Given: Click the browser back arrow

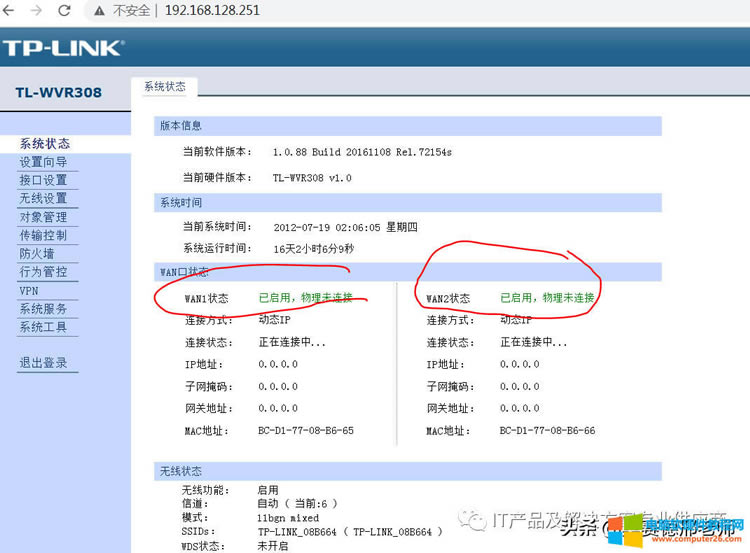Looking at the screenshot, I should click(x=8, y=10).
